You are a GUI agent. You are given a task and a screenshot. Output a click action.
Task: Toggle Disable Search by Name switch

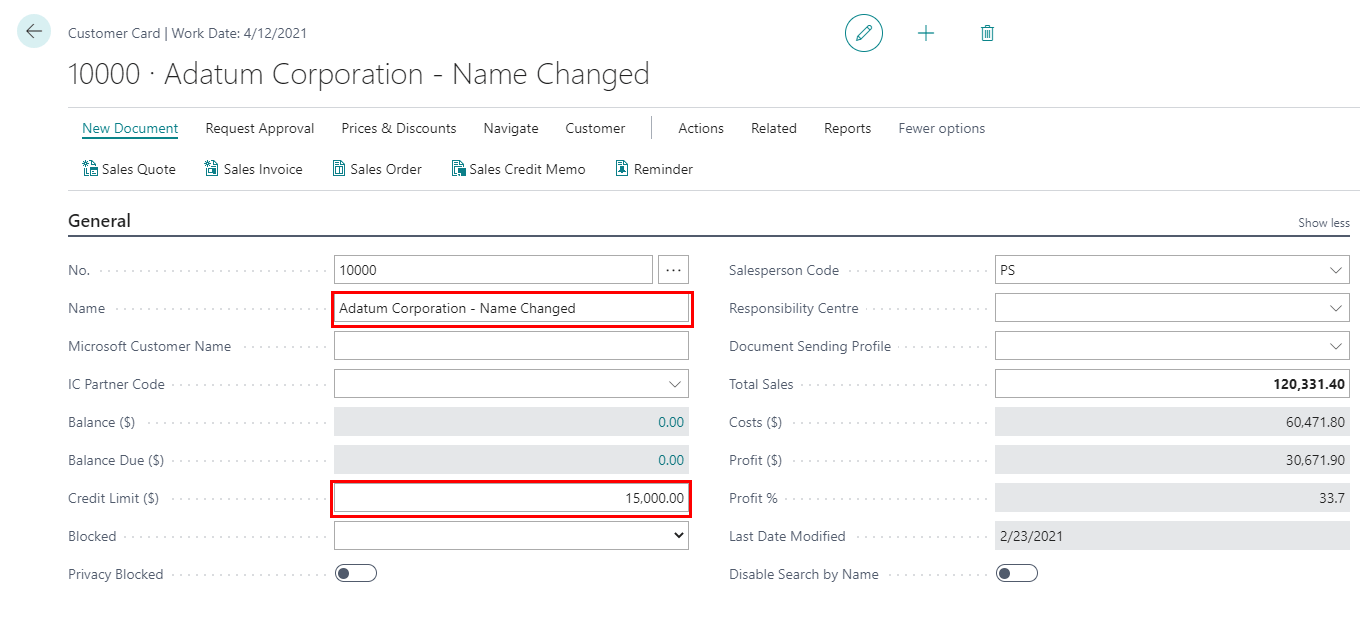tap(1017, 574)
